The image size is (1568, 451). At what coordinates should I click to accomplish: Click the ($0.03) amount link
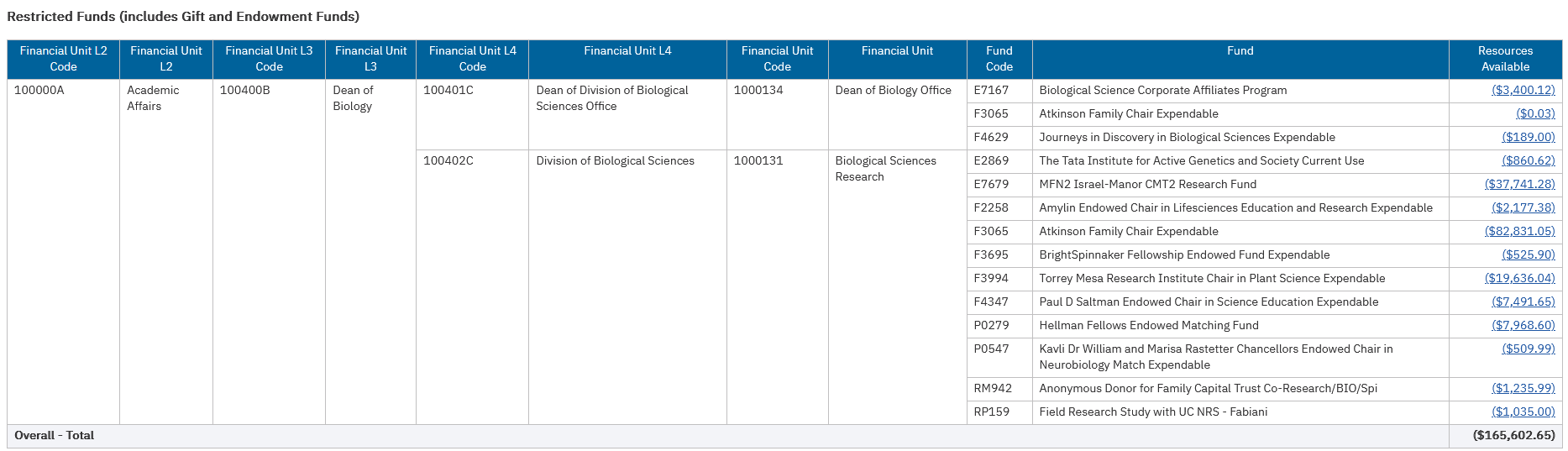[1535, 113]
